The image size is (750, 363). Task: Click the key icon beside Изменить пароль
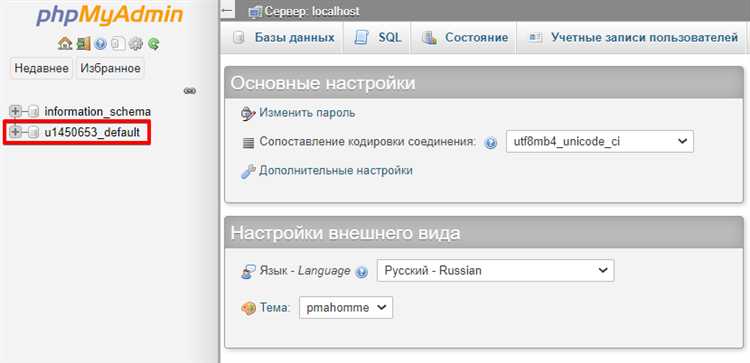(x=248, y=114)
